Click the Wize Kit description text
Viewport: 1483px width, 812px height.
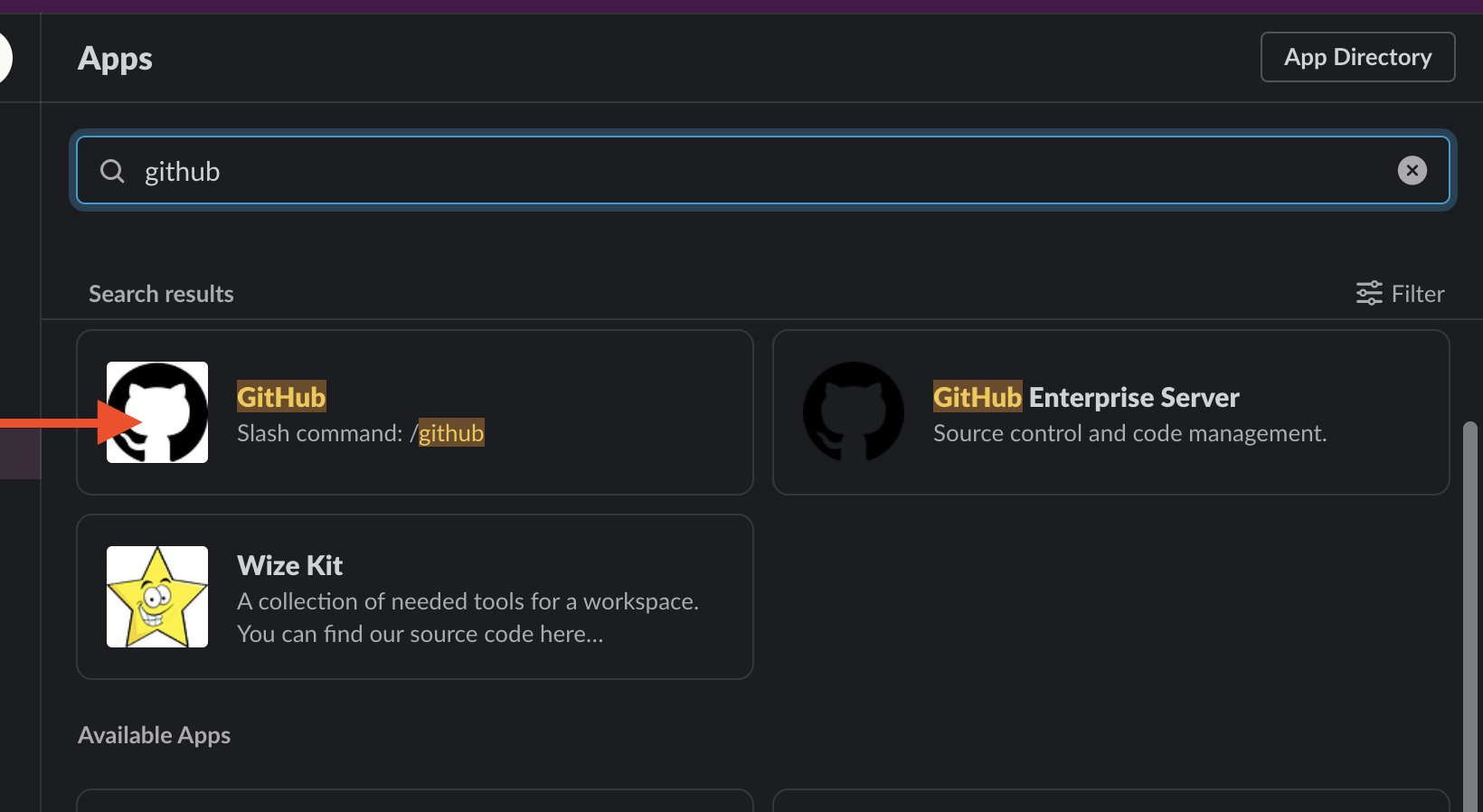(x=468, y=618)
